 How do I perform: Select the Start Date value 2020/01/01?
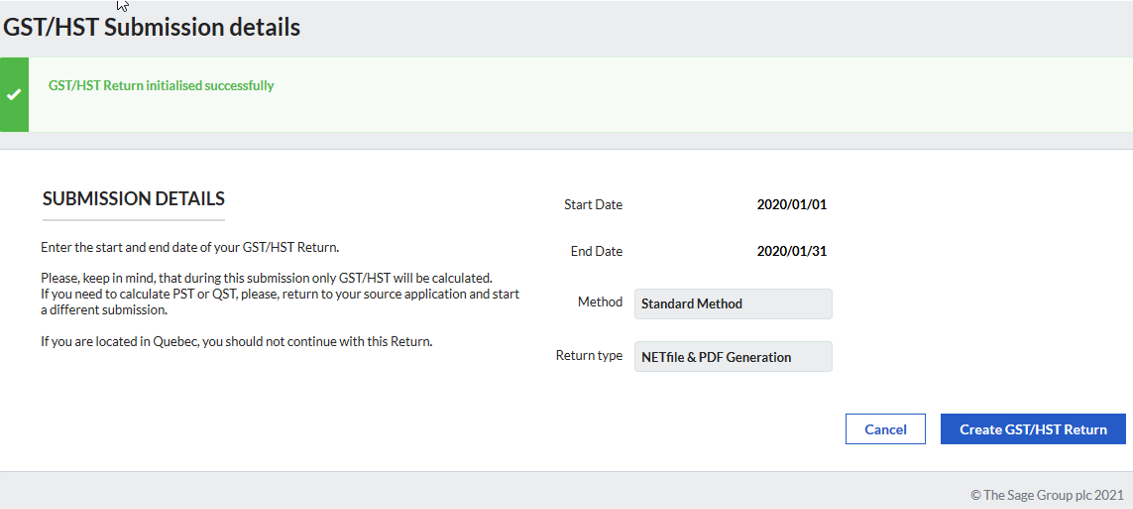(x=791, y=205)
